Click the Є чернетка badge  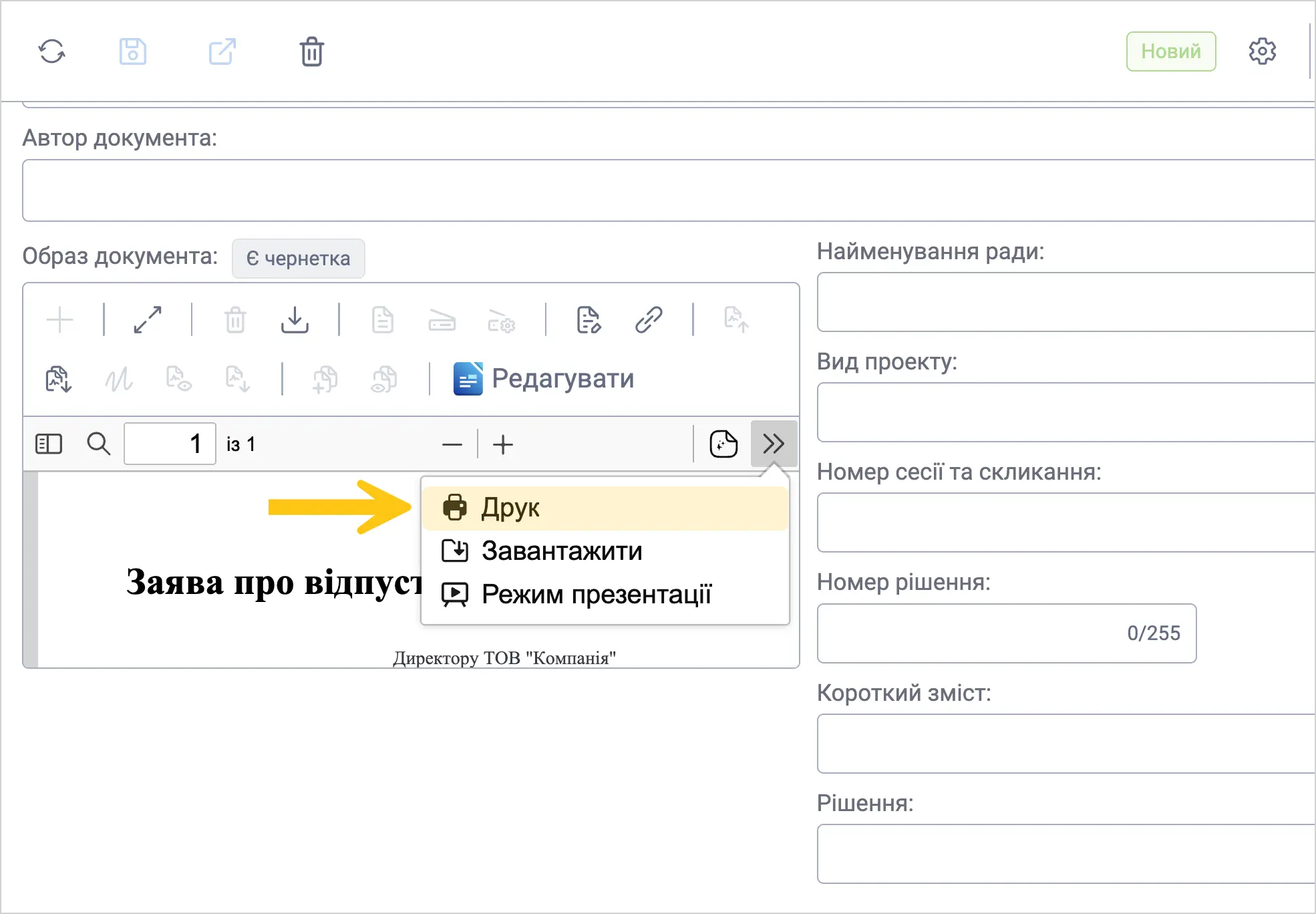point(298,258)
